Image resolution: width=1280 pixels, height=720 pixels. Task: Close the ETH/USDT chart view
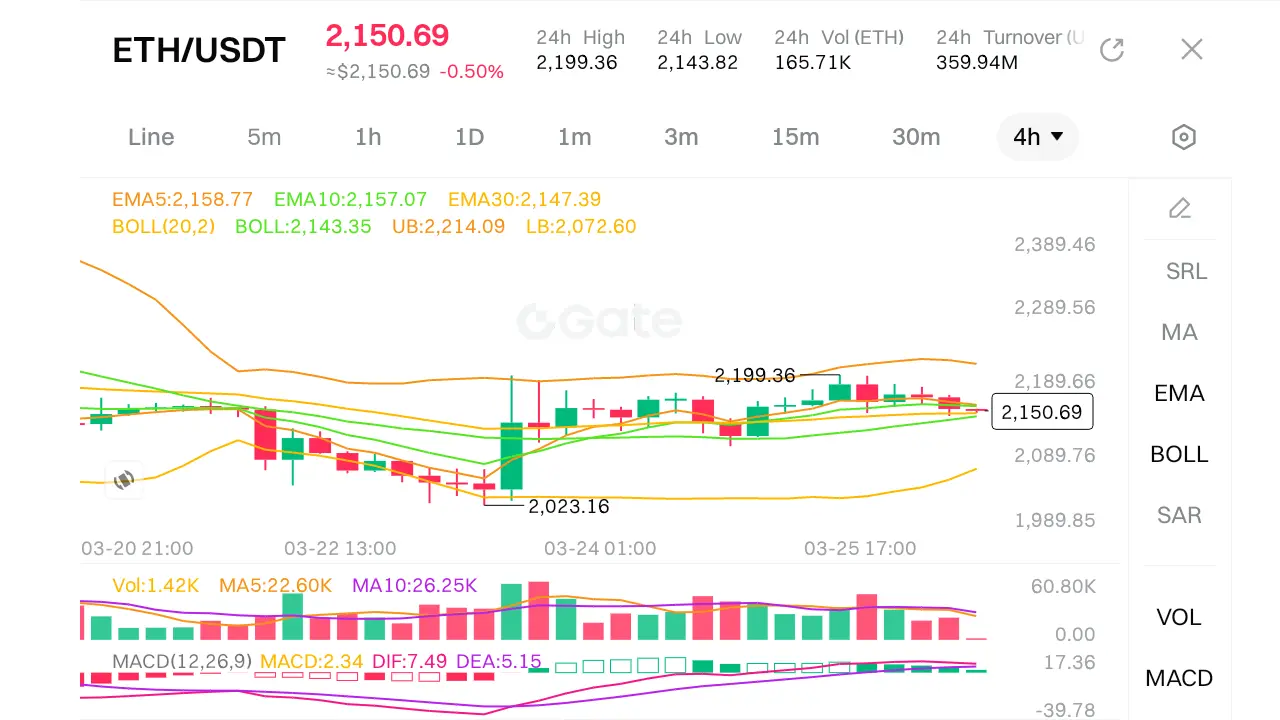(1191, 50)
